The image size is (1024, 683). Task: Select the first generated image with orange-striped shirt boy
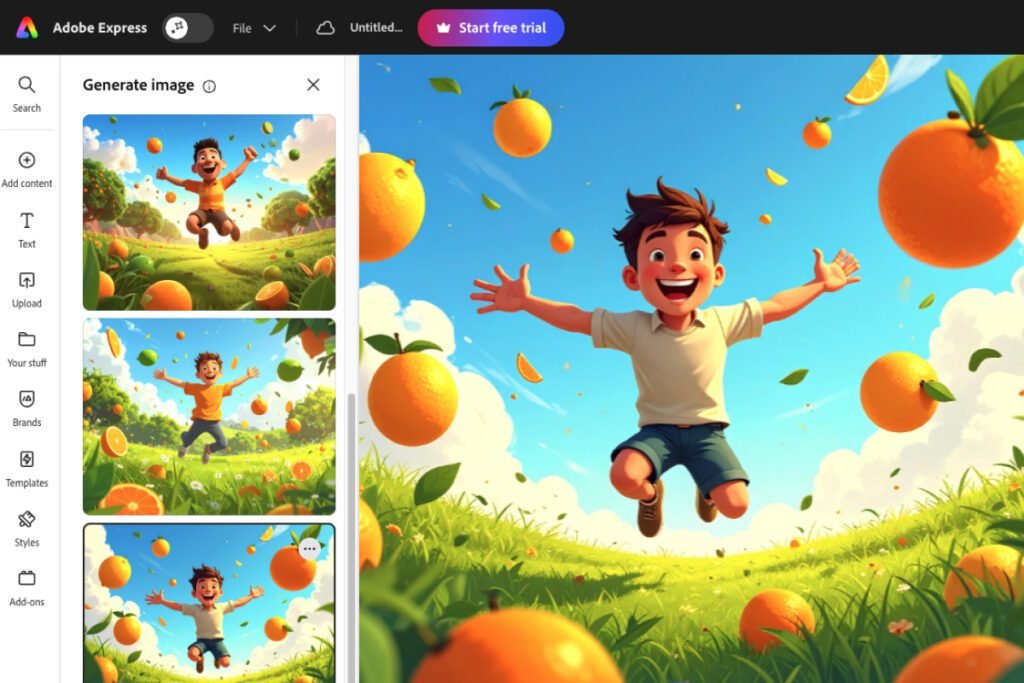pos(209,212)
